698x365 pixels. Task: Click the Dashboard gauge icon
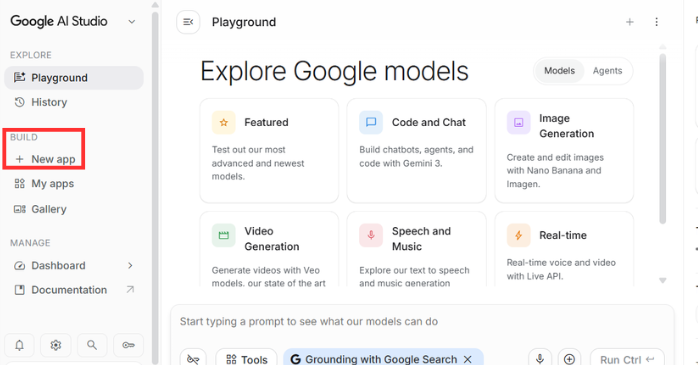pos(20,266)
